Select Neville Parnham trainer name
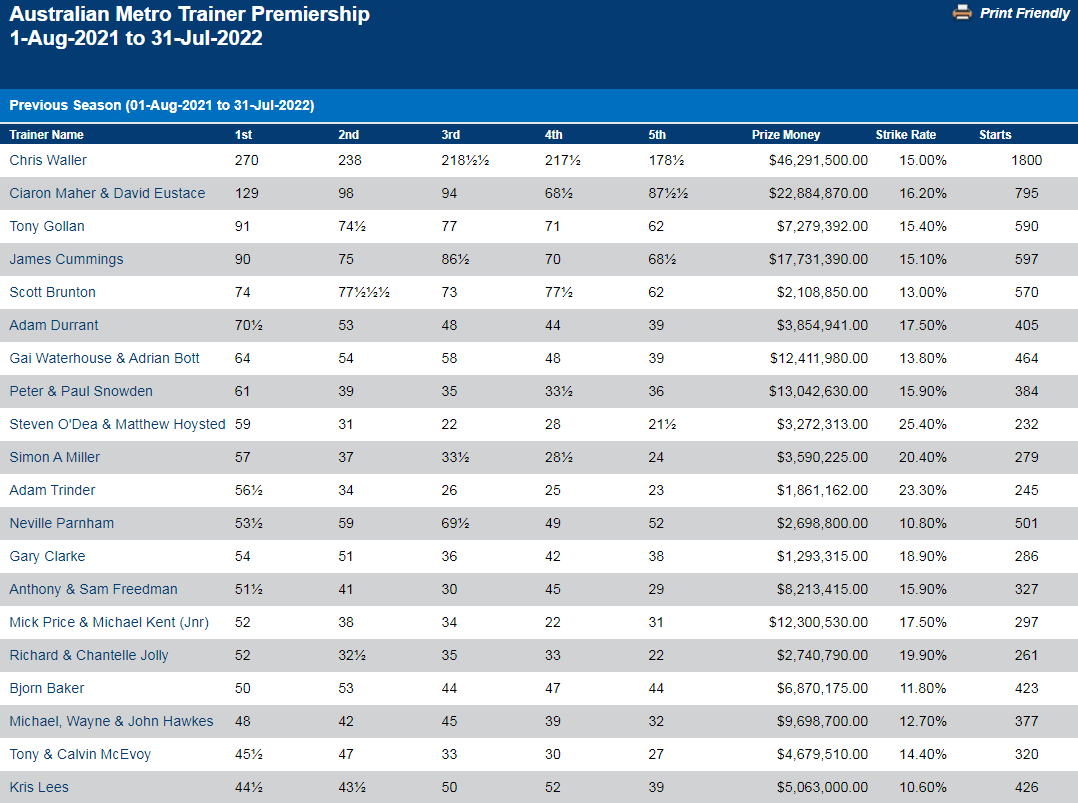Image resolution: width=1078 pixels, height=803 pixels. coord(62,523)
